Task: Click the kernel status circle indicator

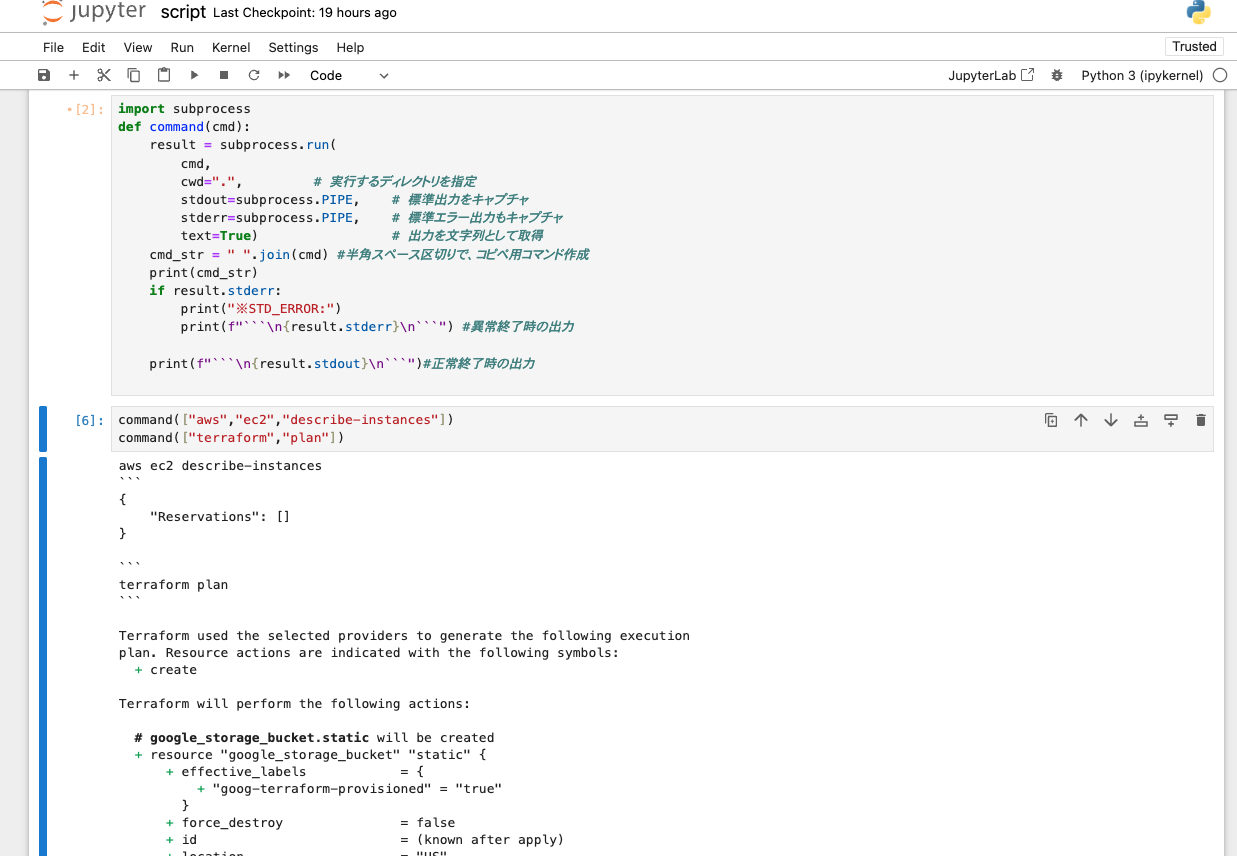Action: pyautogui.click(x=1220, y=75)
